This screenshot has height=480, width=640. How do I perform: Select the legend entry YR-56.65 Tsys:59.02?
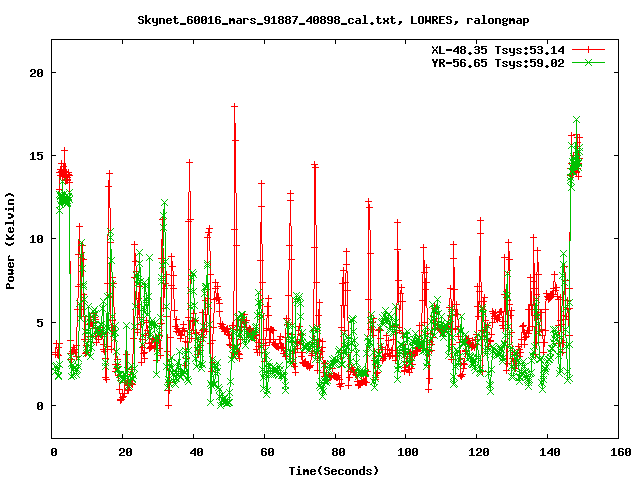pyautogui.click(x=498, y=63)
